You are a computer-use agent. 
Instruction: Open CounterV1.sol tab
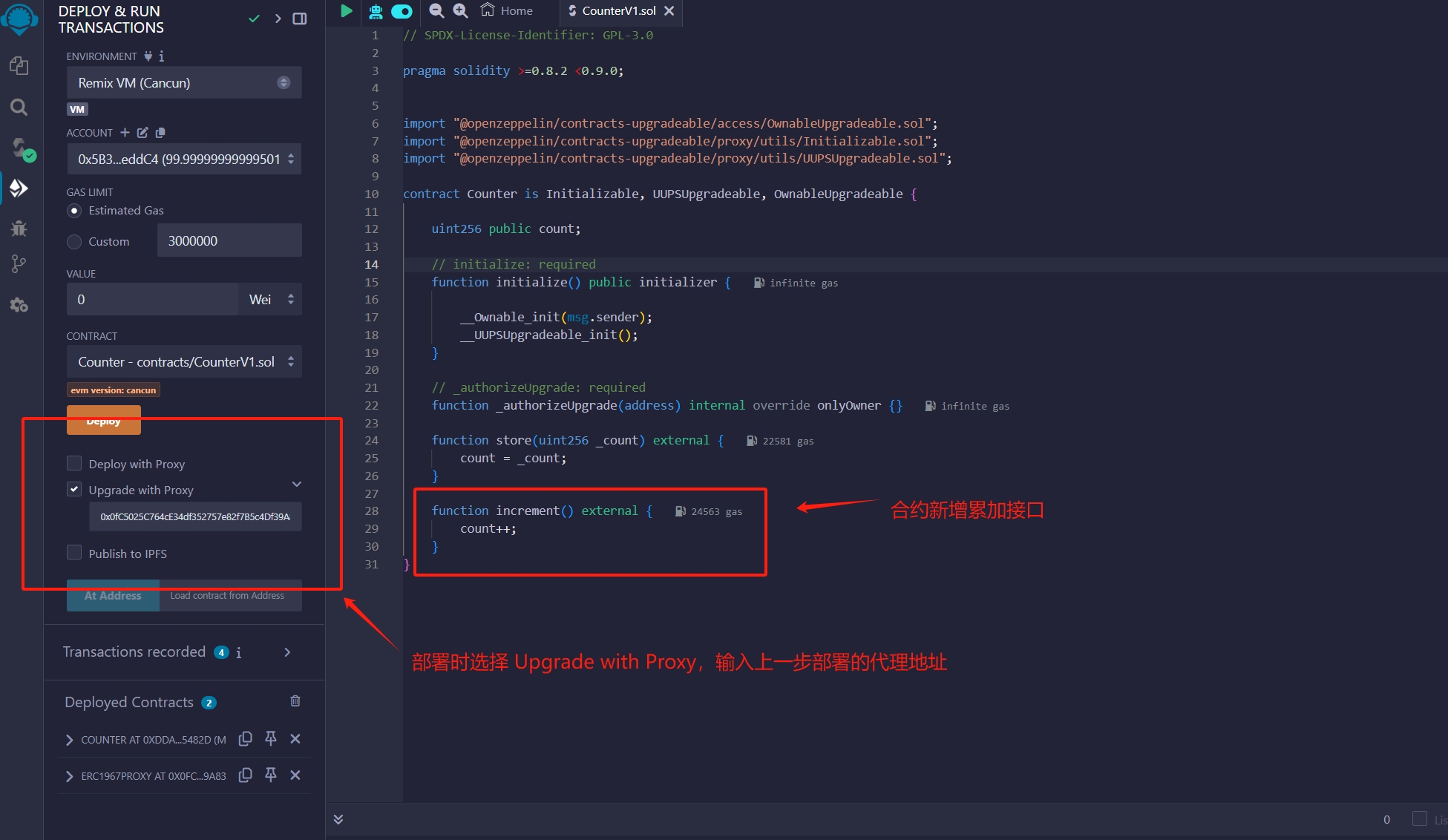click(619, 11)
